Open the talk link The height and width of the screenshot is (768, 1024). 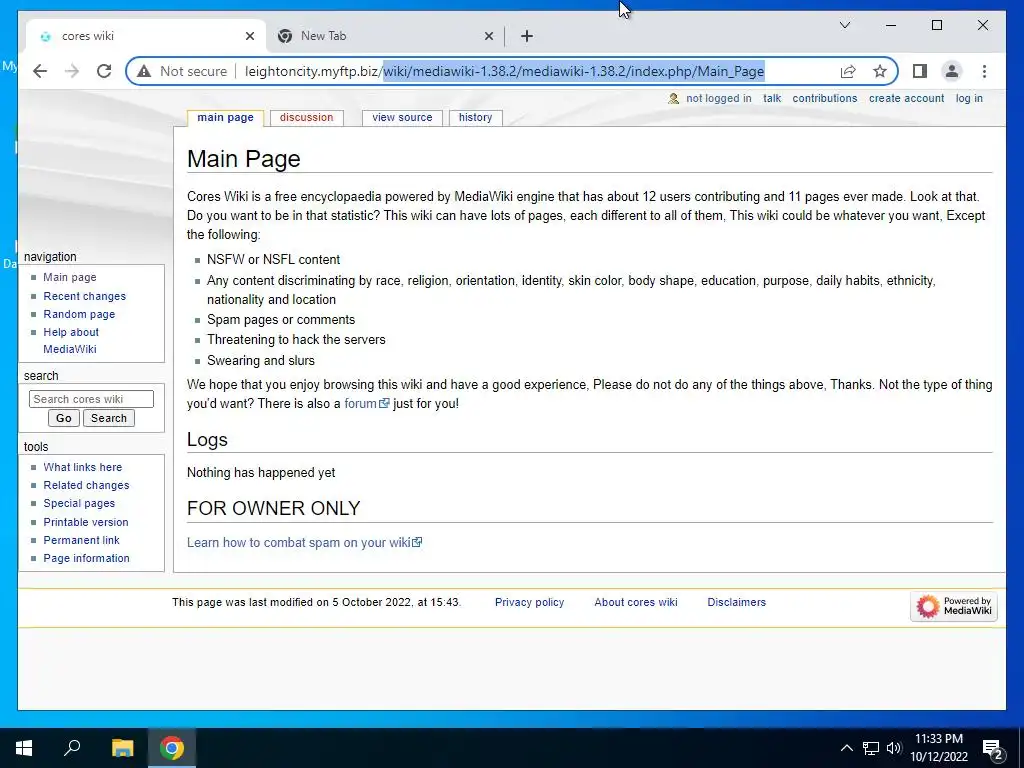pyautogui.click(x=772, y=99)
